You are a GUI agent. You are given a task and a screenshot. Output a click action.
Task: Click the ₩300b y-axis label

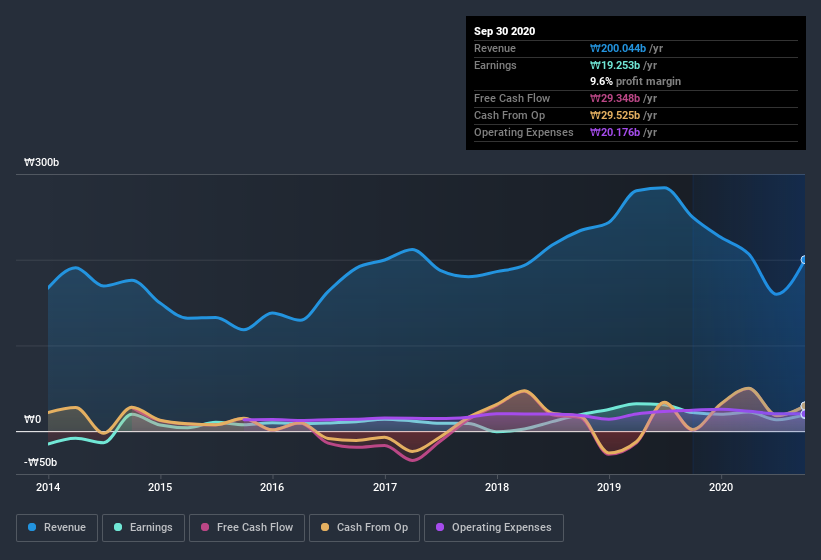point(42,162)
